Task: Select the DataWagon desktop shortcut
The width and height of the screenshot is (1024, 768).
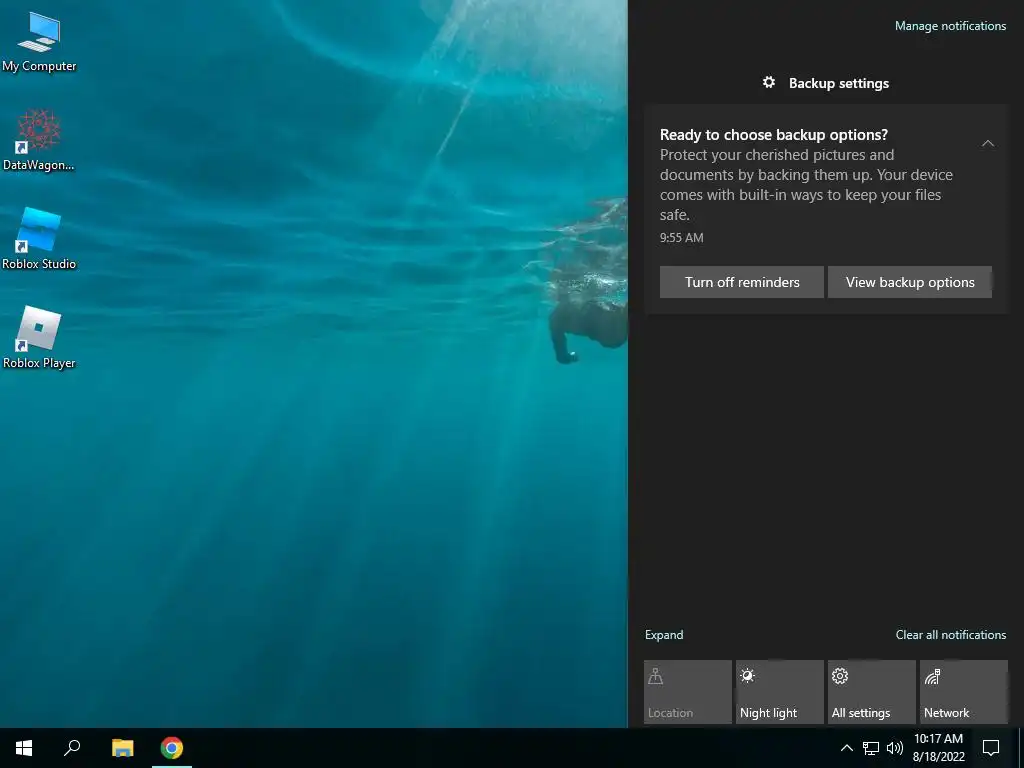Action: click(39, 140)
